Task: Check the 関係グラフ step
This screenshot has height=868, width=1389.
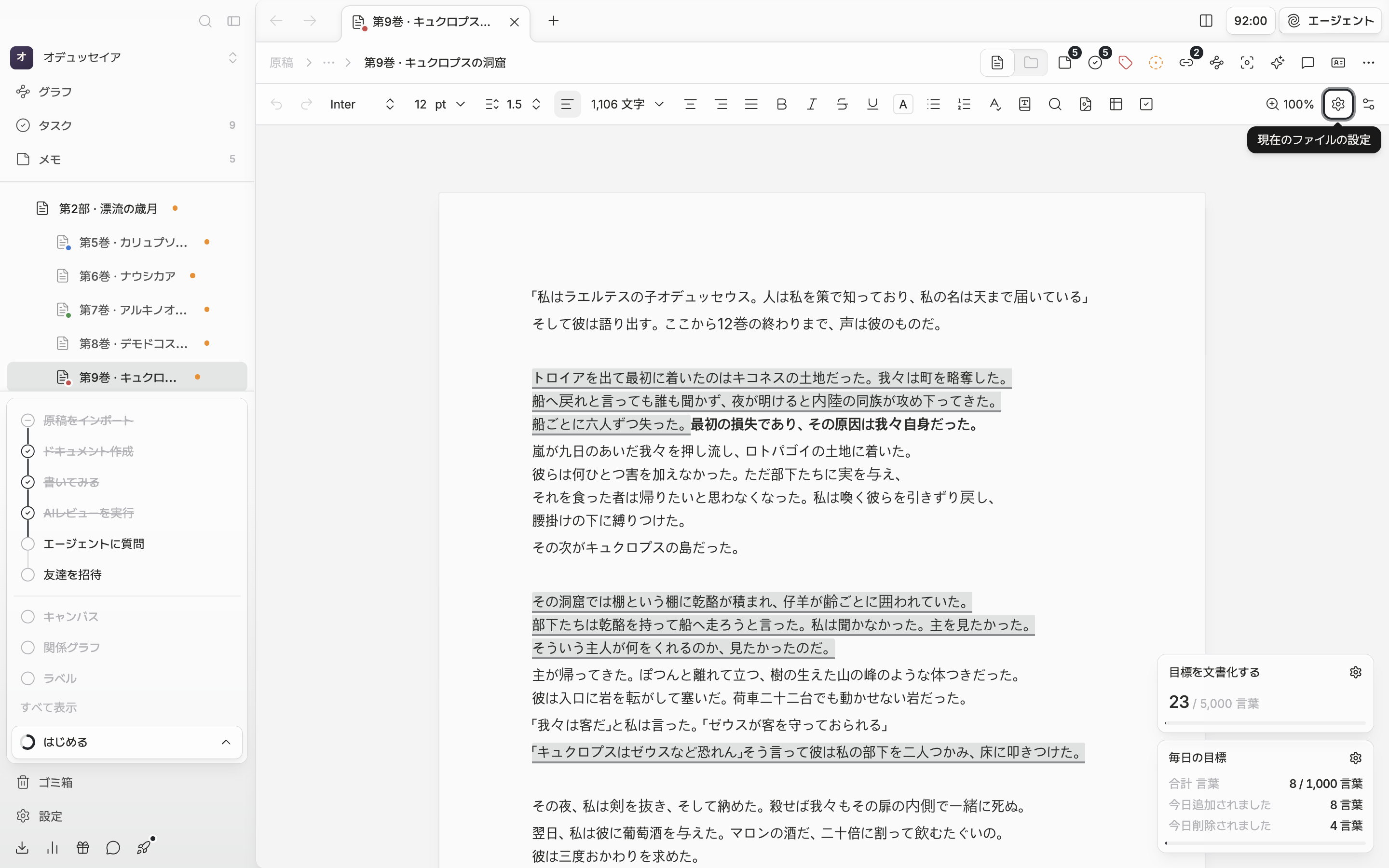Action: click(27, 648)
